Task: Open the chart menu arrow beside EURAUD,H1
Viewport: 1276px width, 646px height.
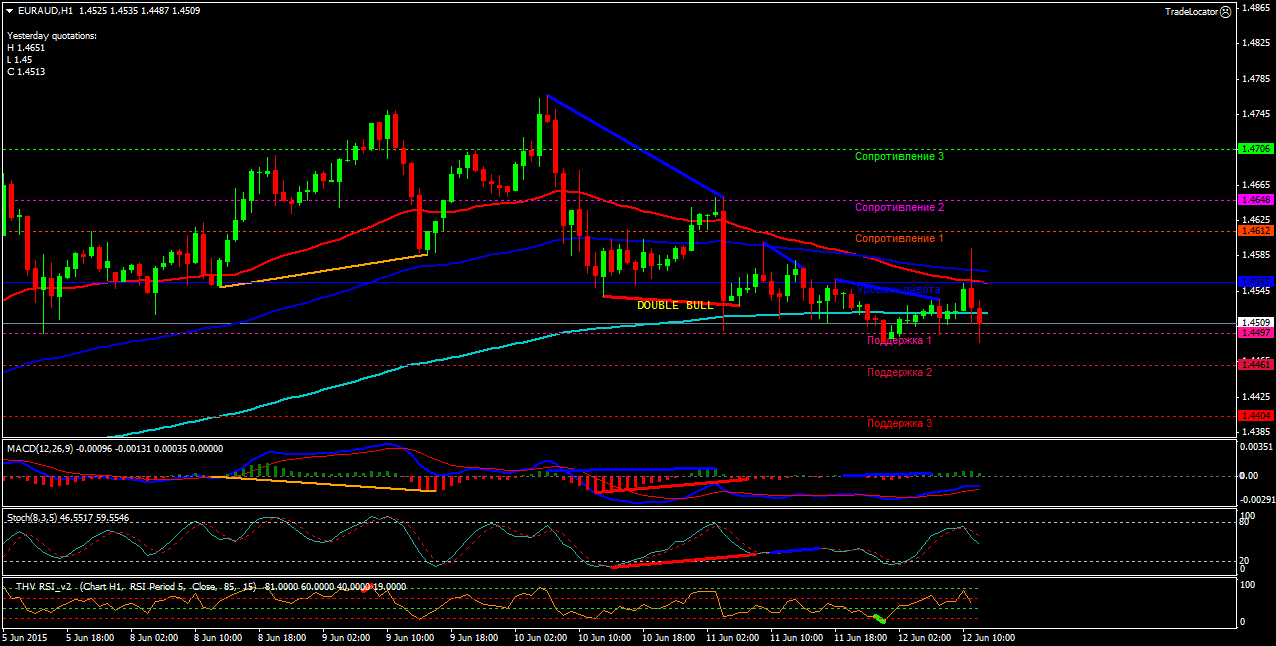Action: 10,10
